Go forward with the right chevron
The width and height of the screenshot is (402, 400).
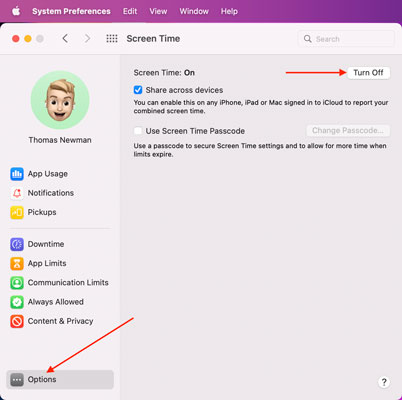click(87, 39)
